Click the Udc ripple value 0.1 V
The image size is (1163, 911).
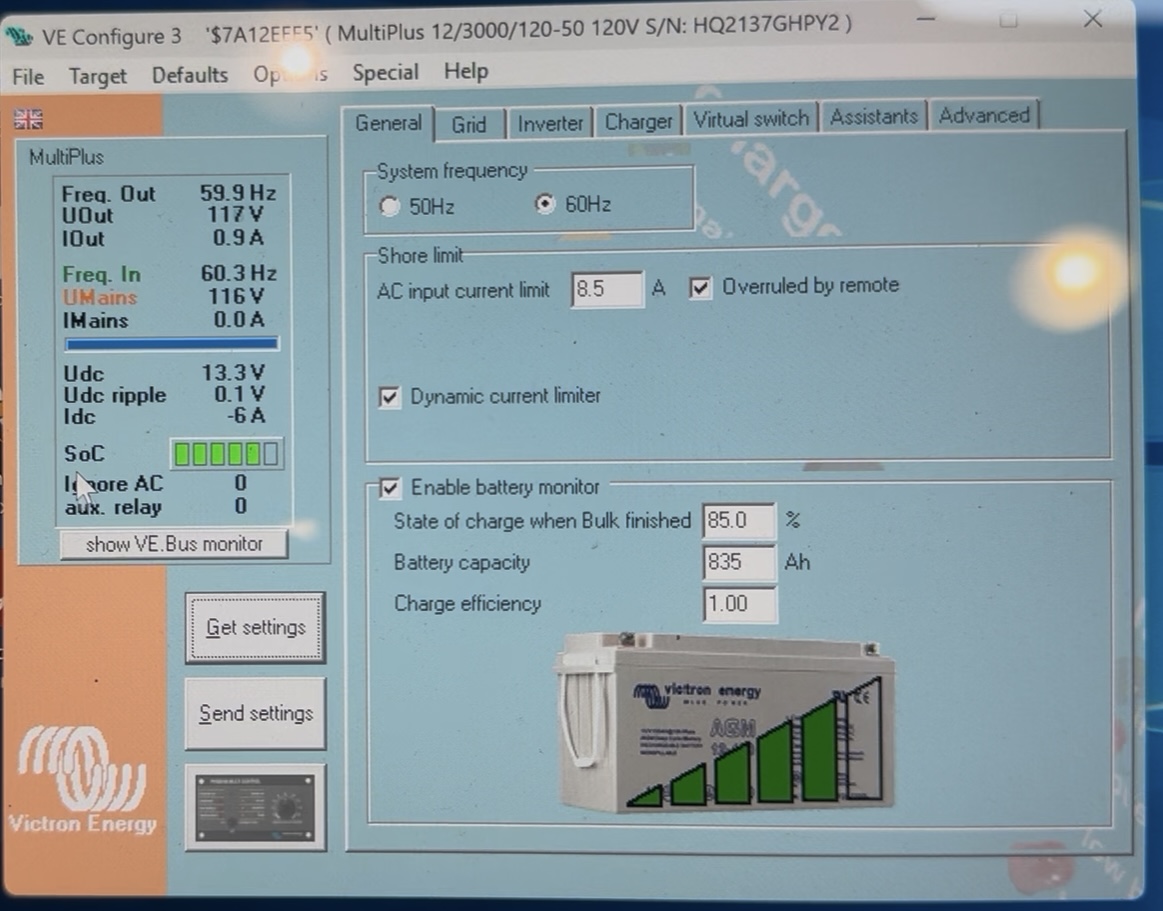[x=239, y=394]
